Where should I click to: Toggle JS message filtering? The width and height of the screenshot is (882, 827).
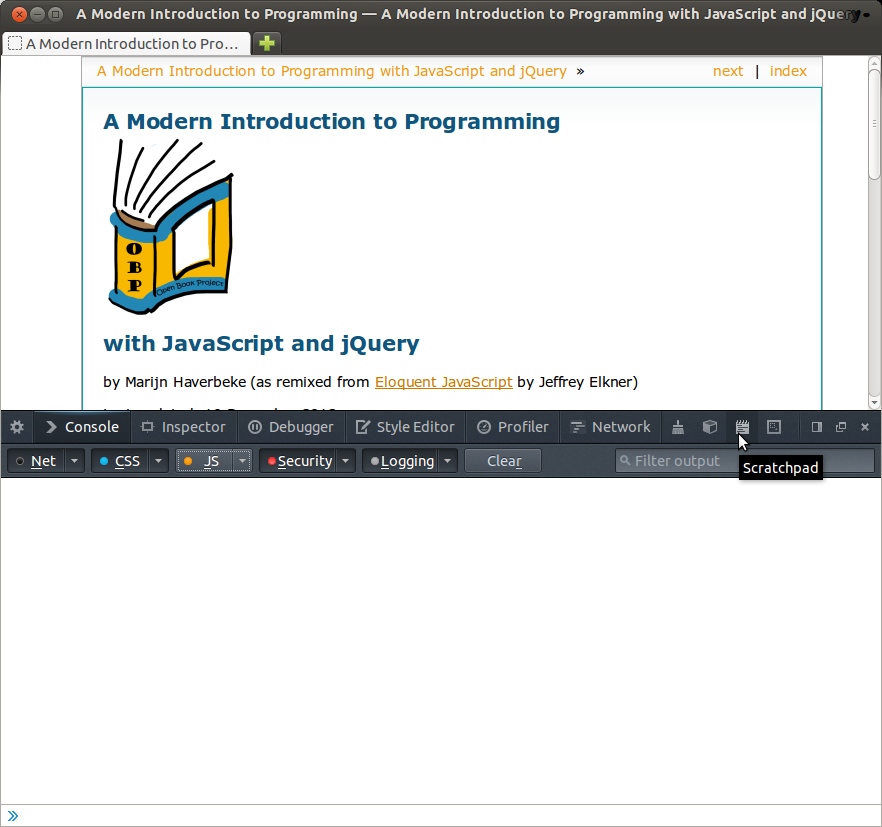204,461
